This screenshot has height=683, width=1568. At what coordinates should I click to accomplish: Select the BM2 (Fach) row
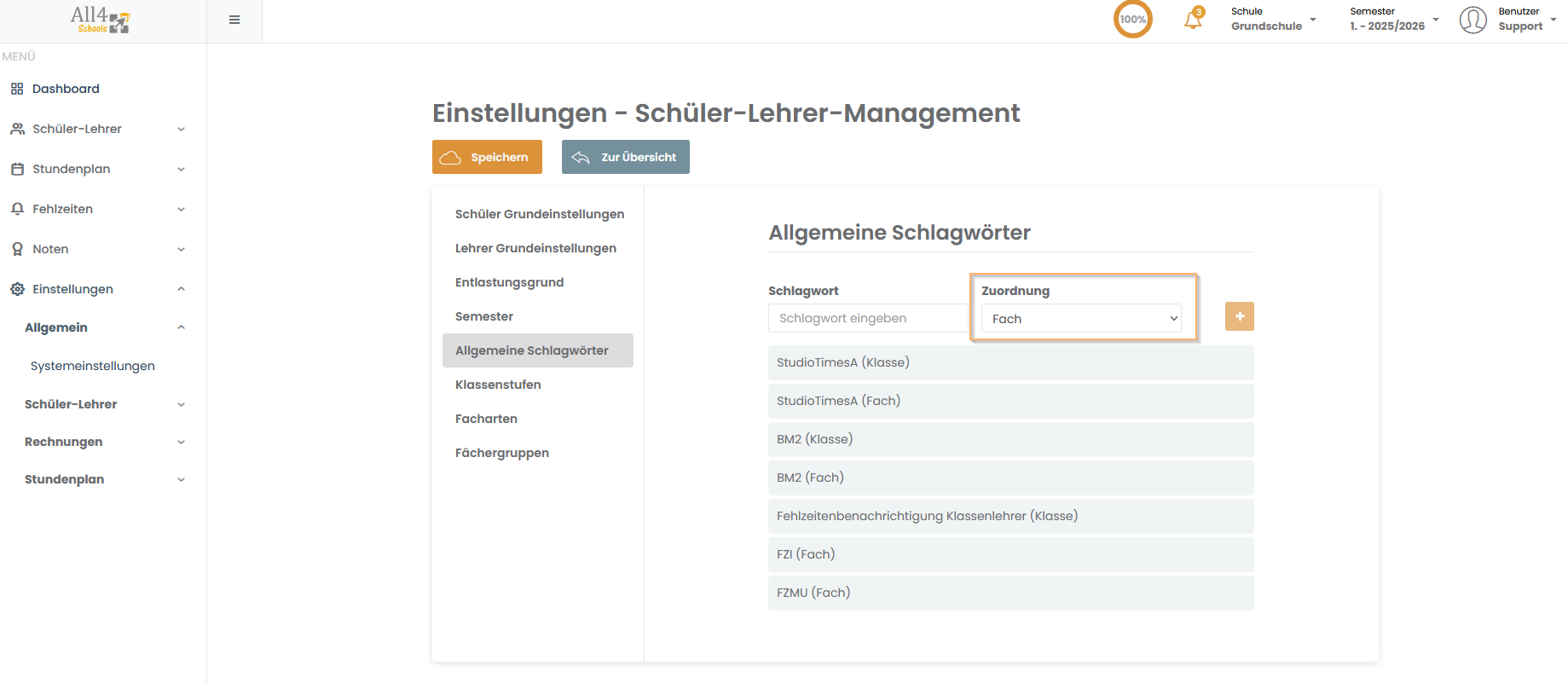click(x=1010, y=478)
